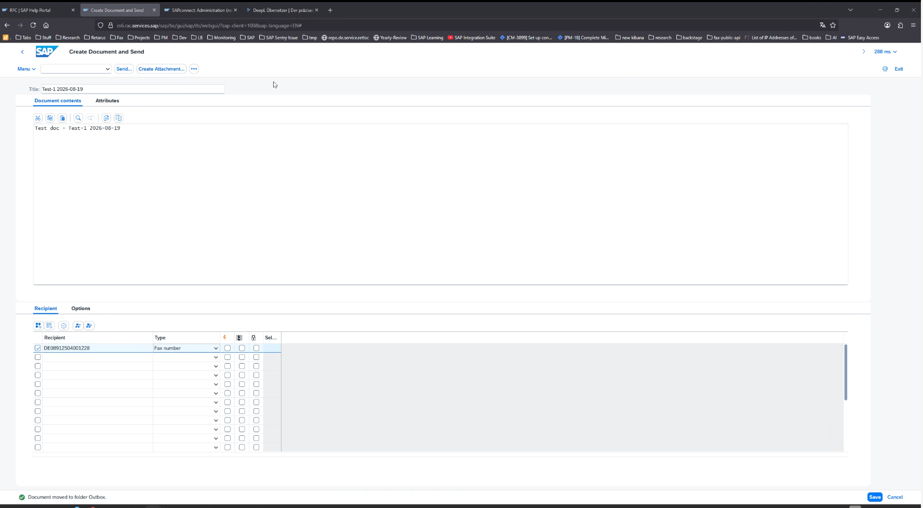
Task: Click the SAP logo
Action: (47, 52)
